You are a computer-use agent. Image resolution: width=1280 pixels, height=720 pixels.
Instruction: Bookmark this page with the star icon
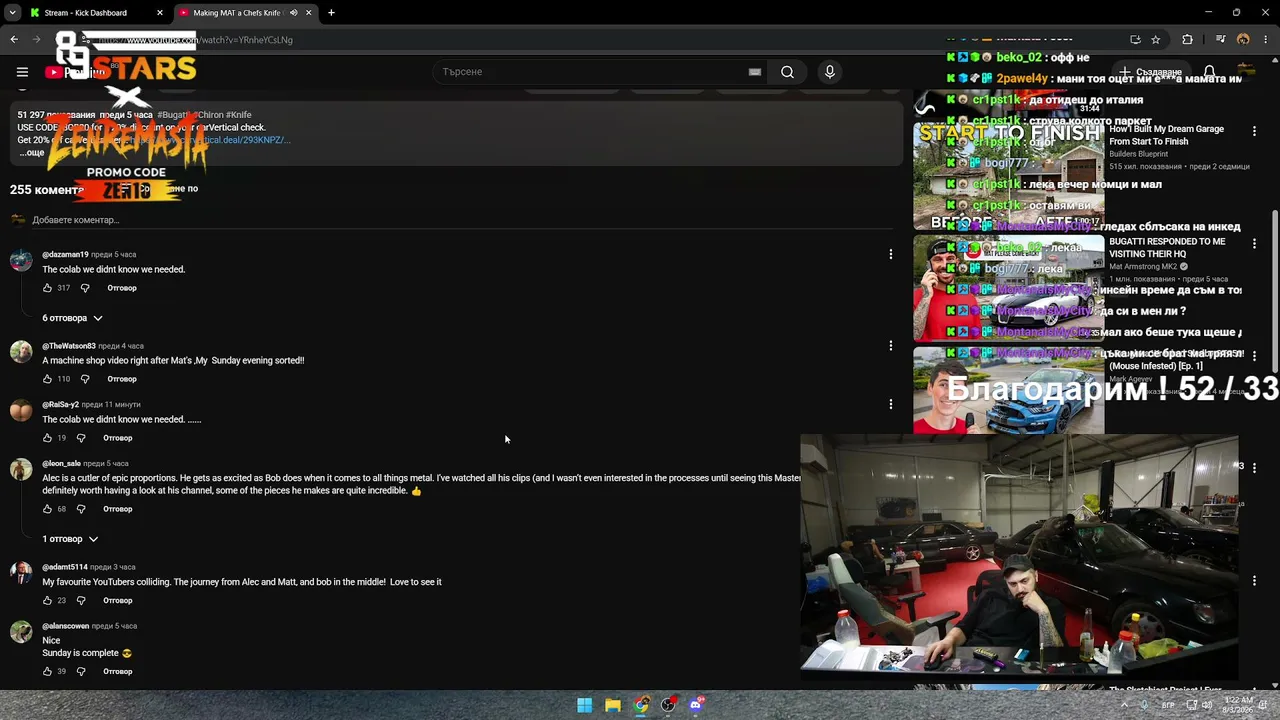[1156, 40]
